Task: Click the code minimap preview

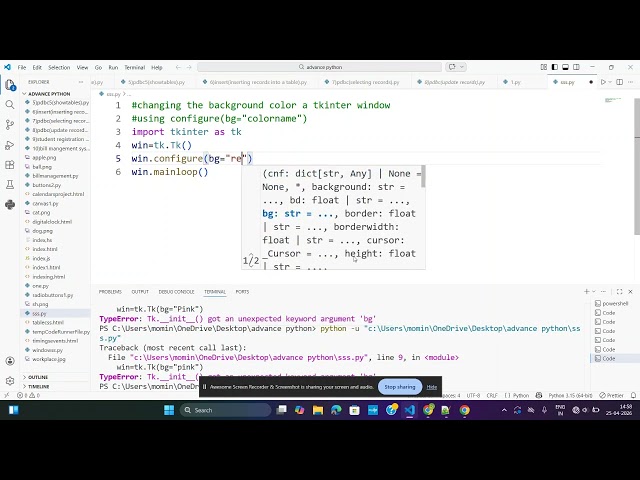Action: click(x=613, y=100)
